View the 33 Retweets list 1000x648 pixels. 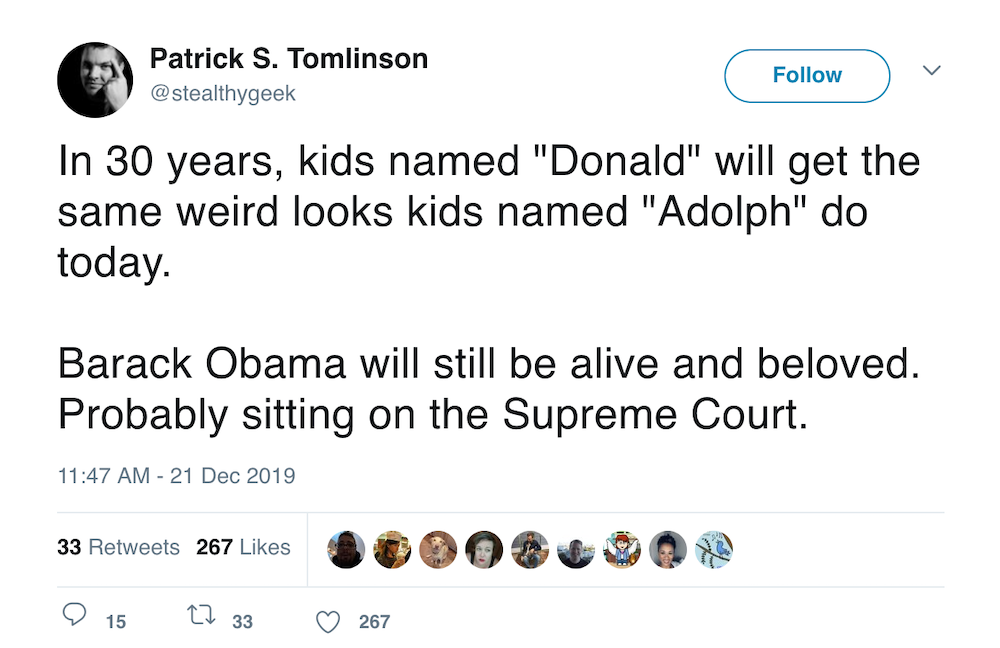point(118,547)
